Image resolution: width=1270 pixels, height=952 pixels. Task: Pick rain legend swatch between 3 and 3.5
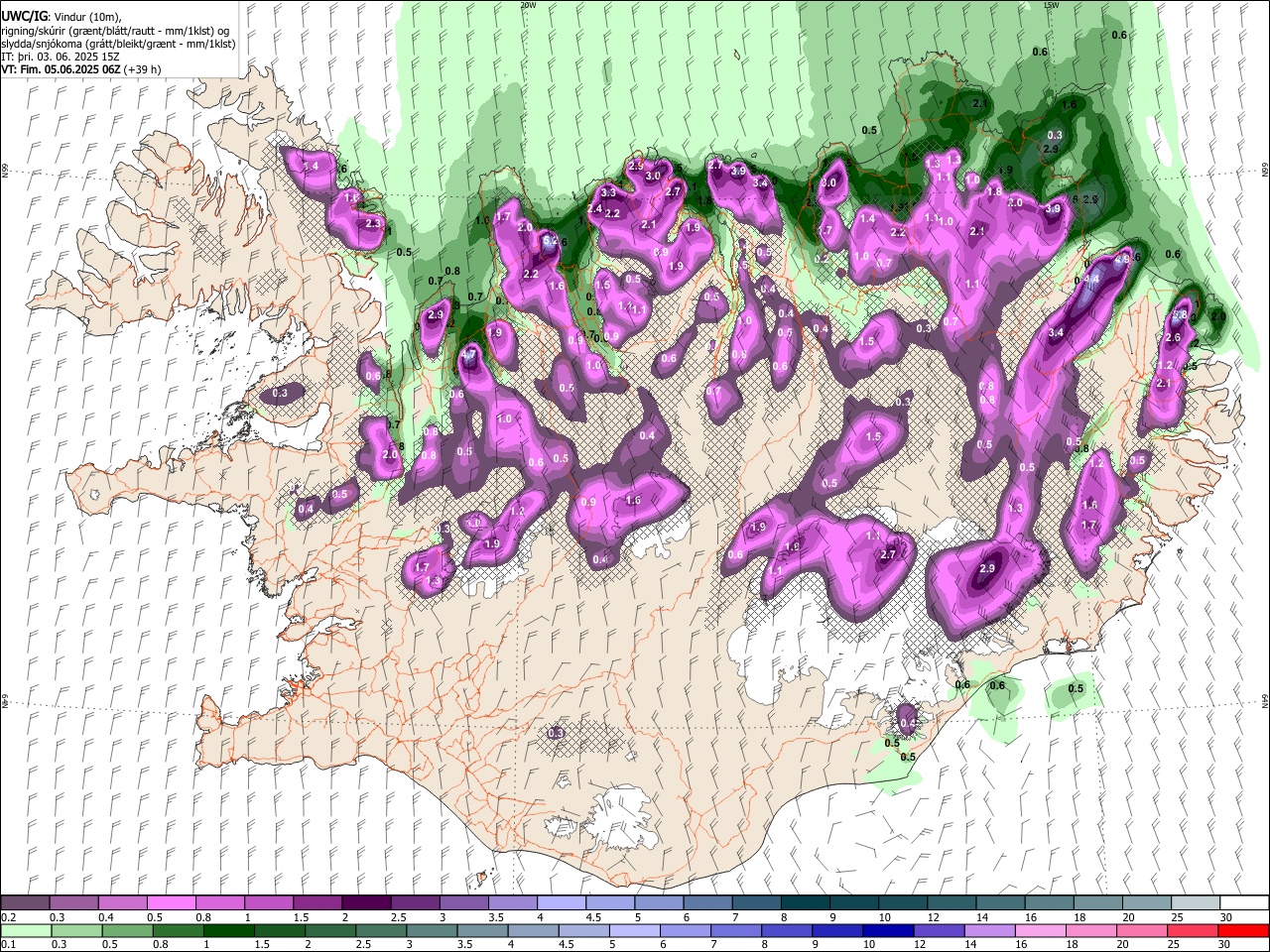[x=432, y=930]
